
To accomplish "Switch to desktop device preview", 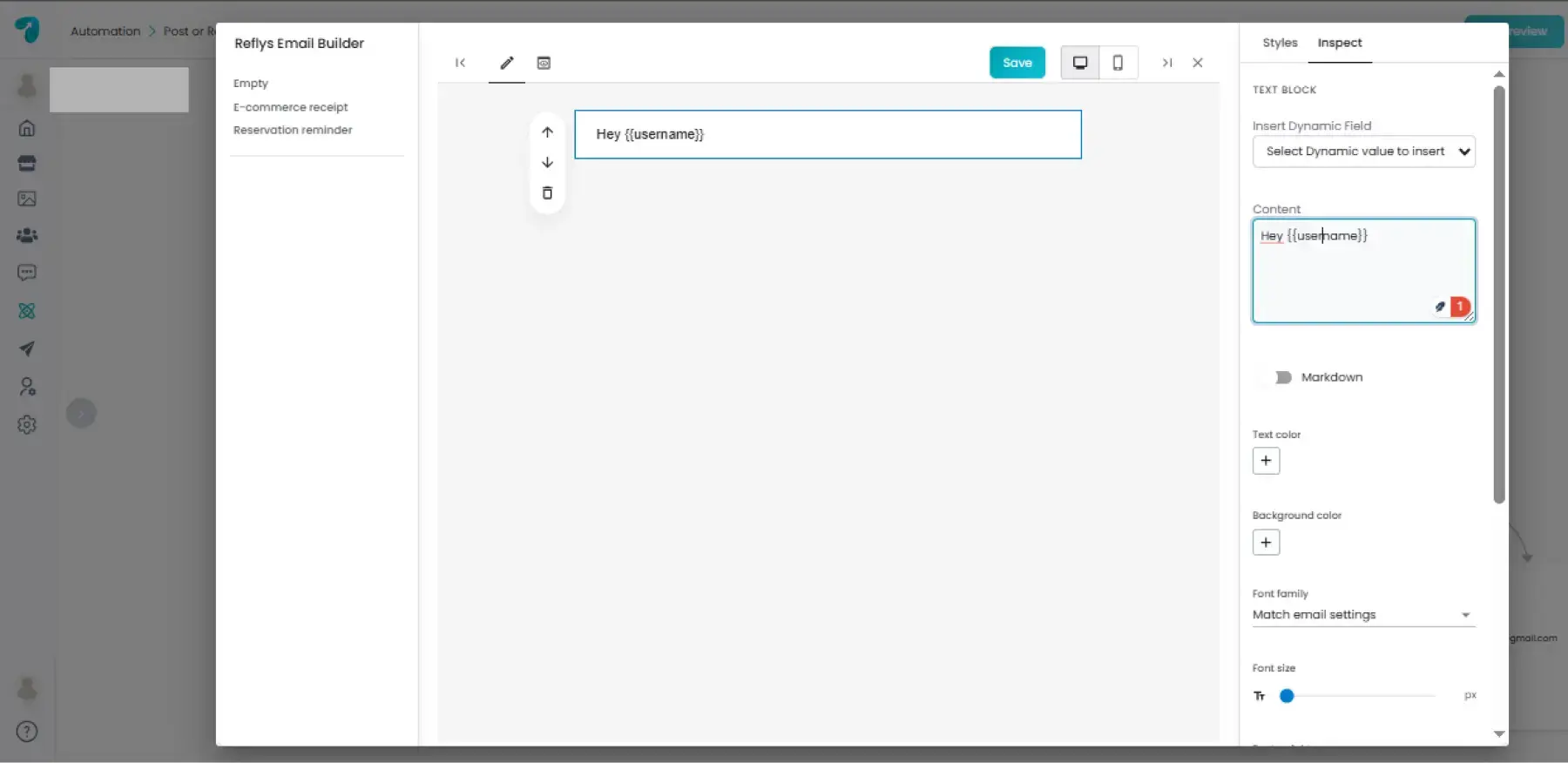I will coord(1080,63).
